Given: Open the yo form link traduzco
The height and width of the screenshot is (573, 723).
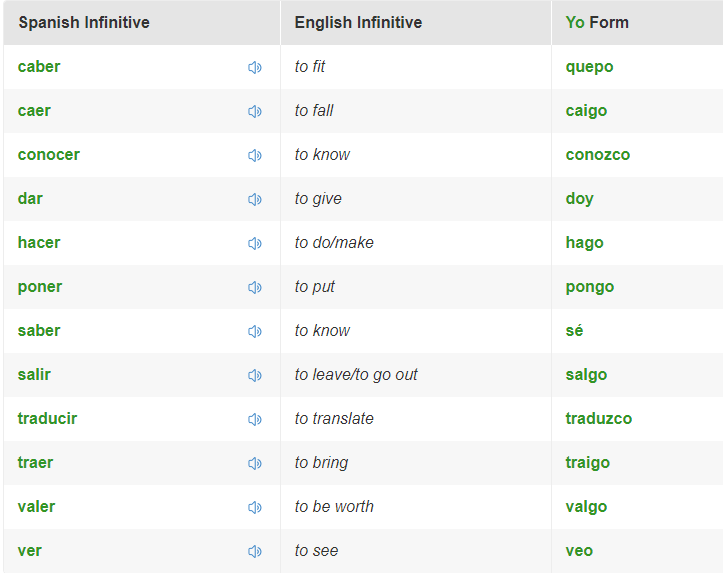Looking at the screenshot, I should pyautogui.click(x=598, y=419).
